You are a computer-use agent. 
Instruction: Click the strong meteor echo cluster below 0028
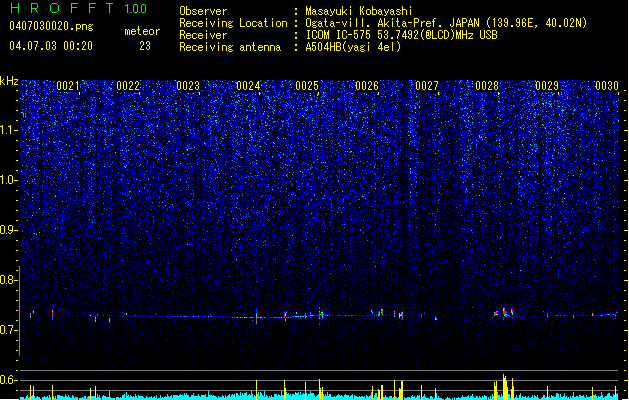[504, 313]
